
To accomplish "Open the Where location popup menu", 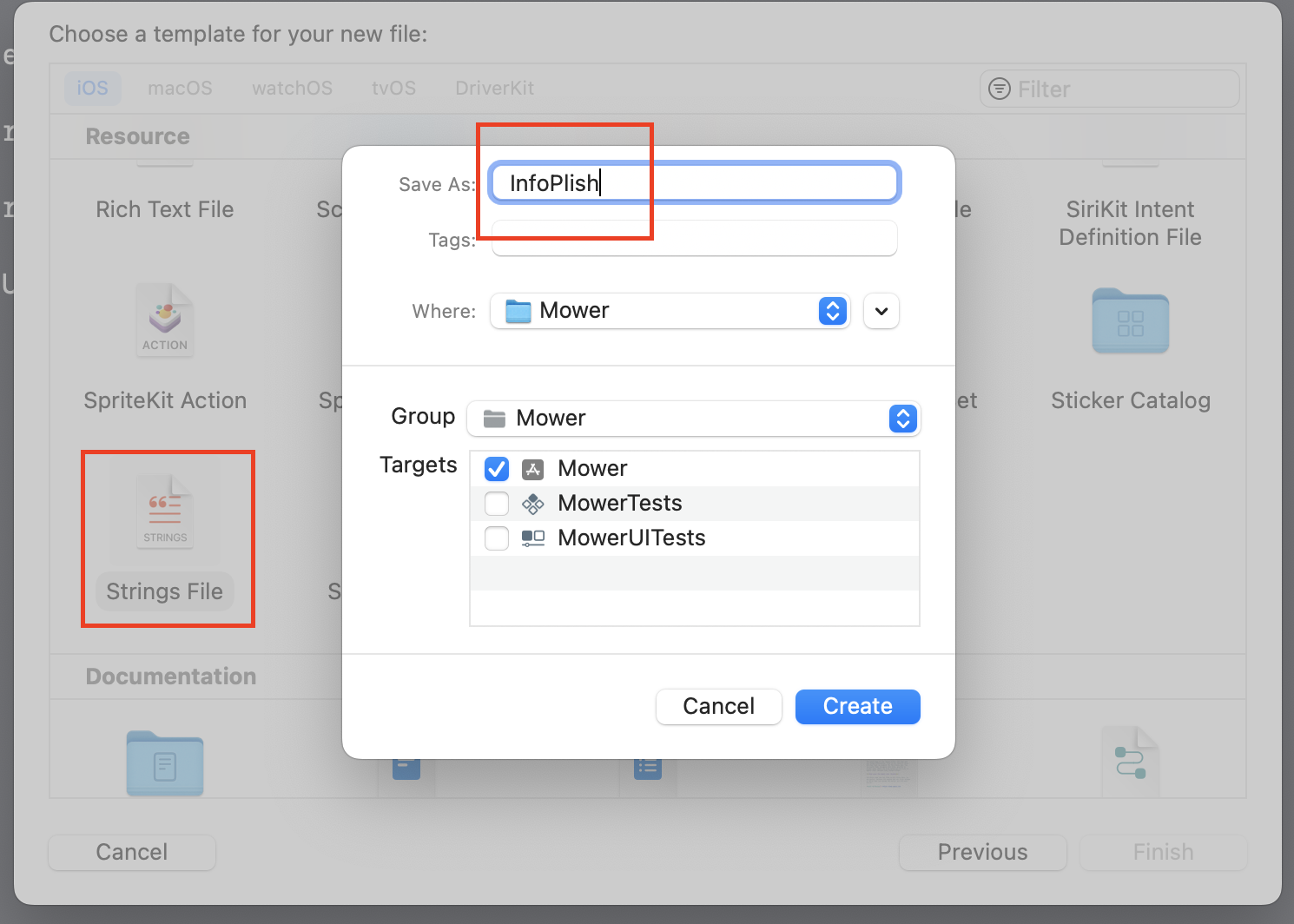I will coord(670,311).
